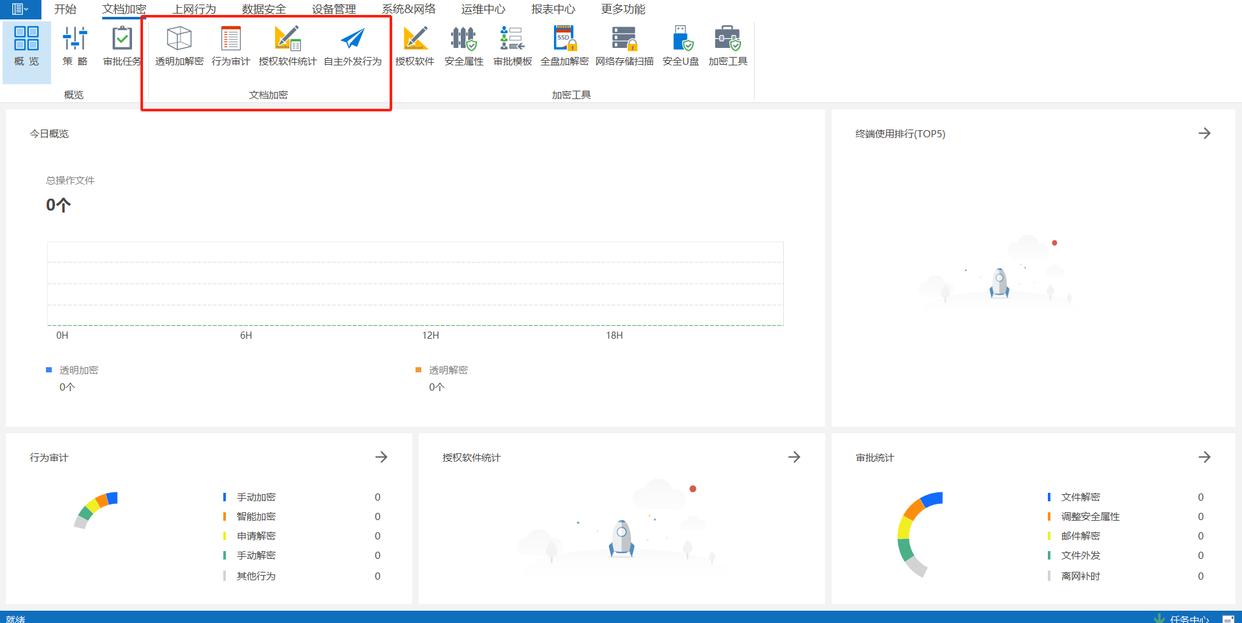Select the 审批模板 ribbon icon
The width and height of the screenshot is (1242, 623).
[512, 46]
